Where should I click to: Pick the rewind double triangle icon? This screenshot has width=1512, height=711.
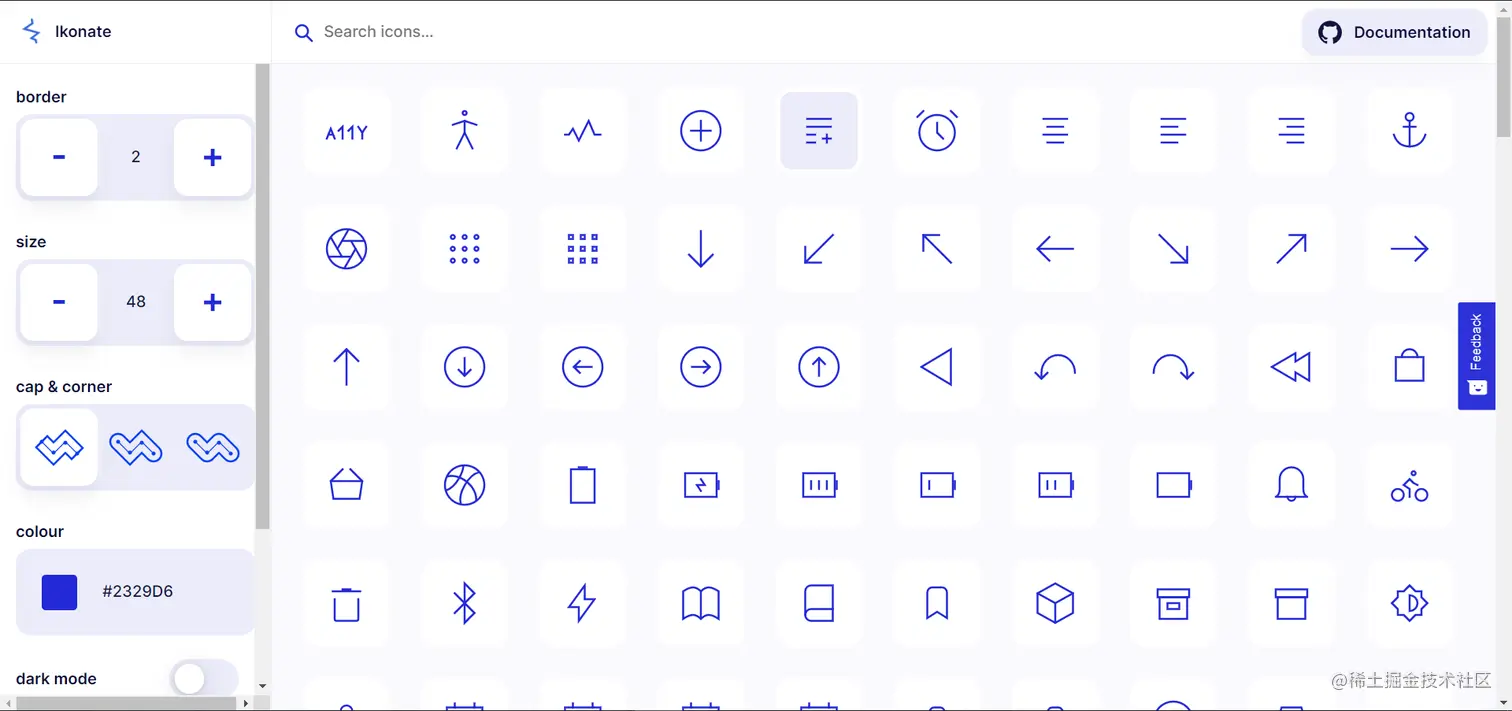(1291, 367)
